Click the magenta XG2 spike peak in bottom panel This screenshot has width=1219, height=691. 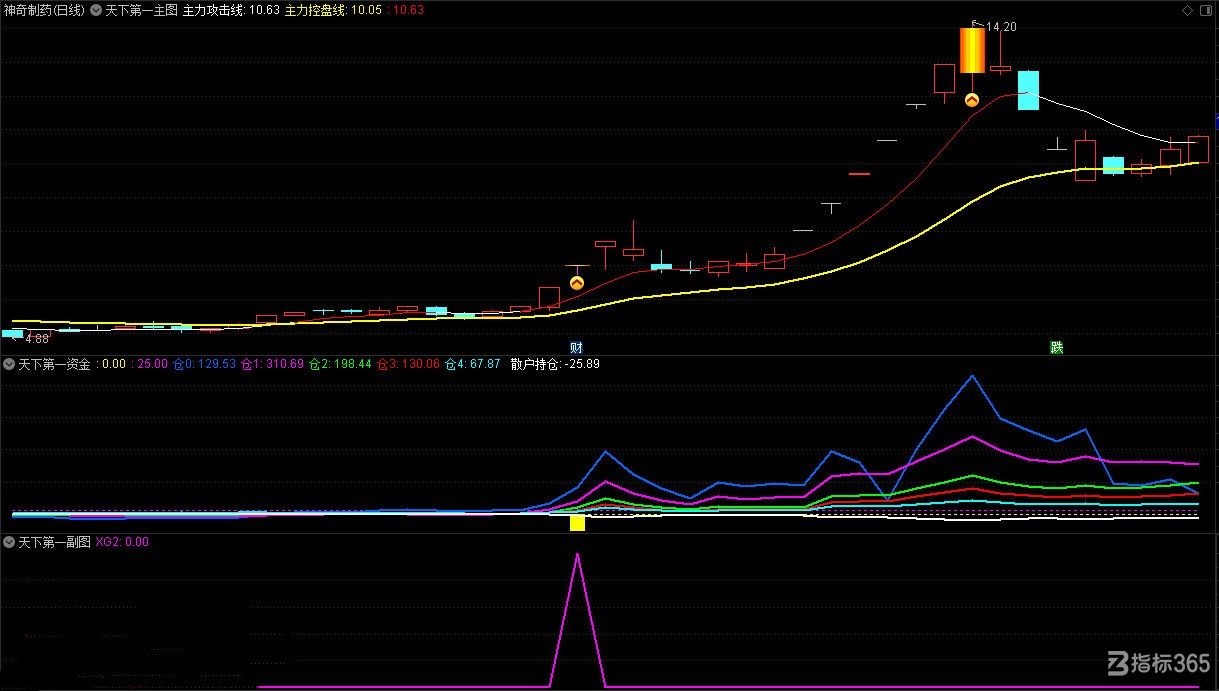click(577, 554)
